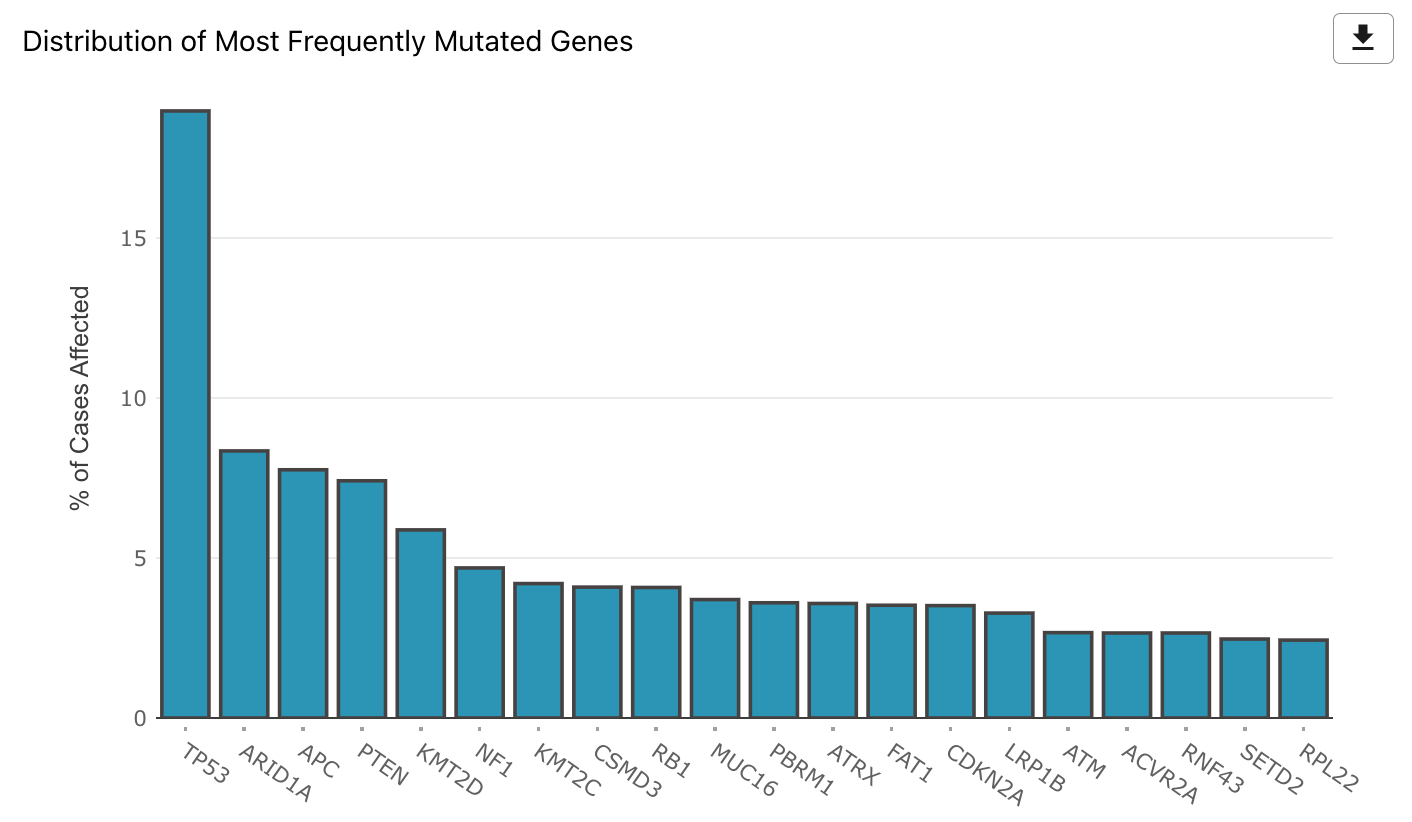Viewport: 1412px width, 822px height.
Task: Click the download chart icon
Action: 1362,39
